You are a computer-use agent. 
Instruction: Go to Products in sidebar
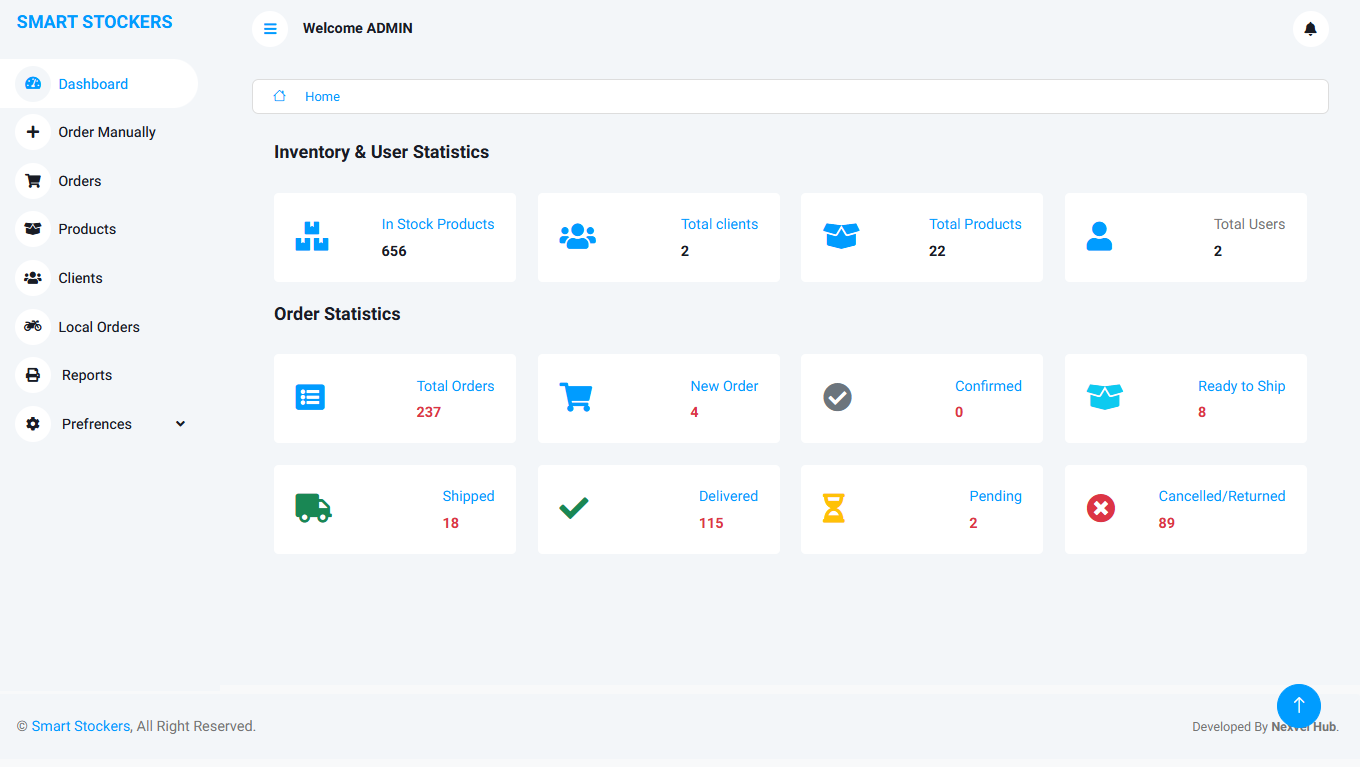[87, 229]
